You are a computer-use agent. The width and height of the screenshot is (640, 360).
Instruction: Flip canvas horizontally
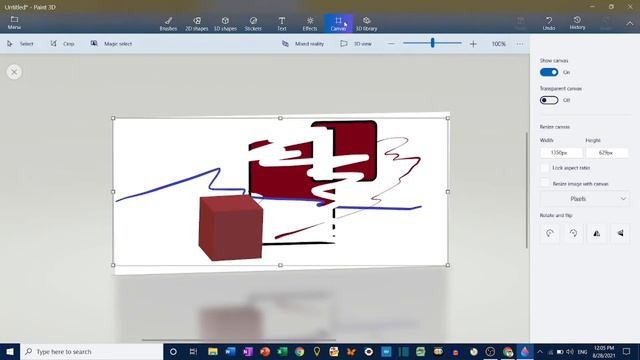click(597, 233)
